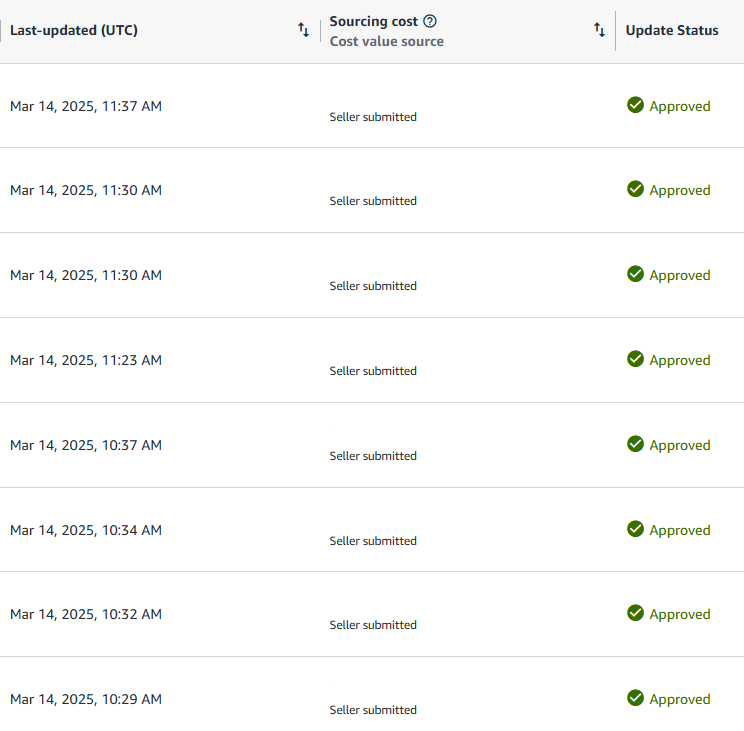
Task: Click Approved status text in 10:37 AM row
Action: coord(680,445)
